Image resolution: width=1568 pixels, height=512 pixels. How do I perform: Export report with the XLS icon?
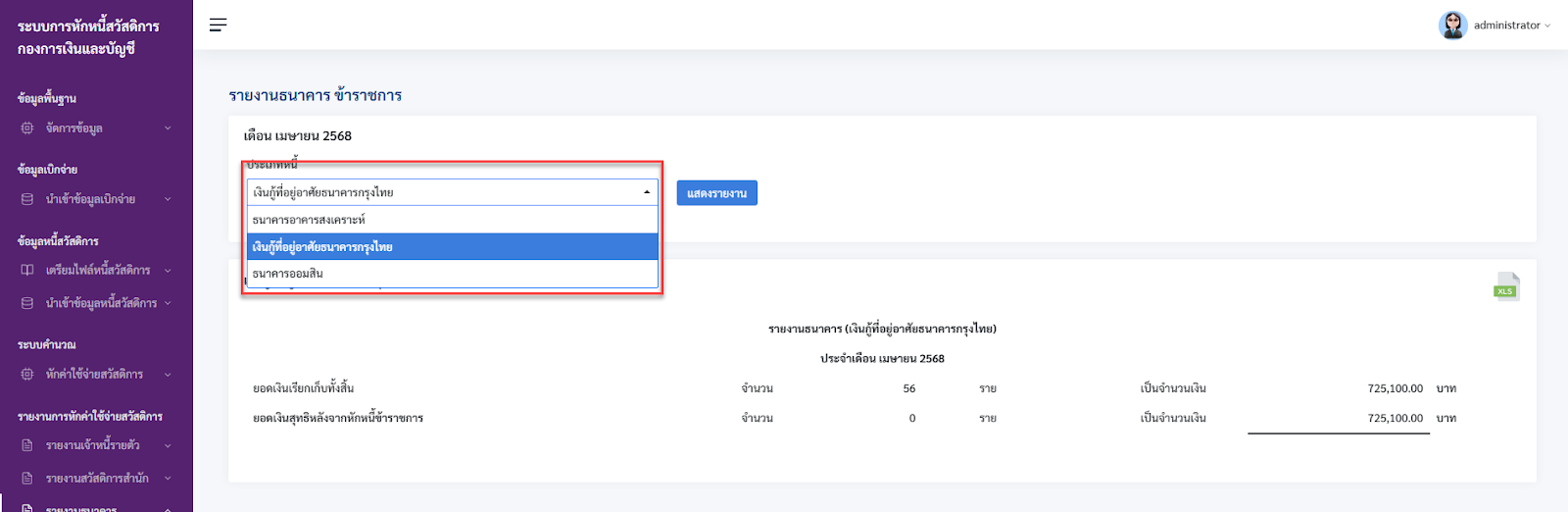click(x=1506, y=285)
